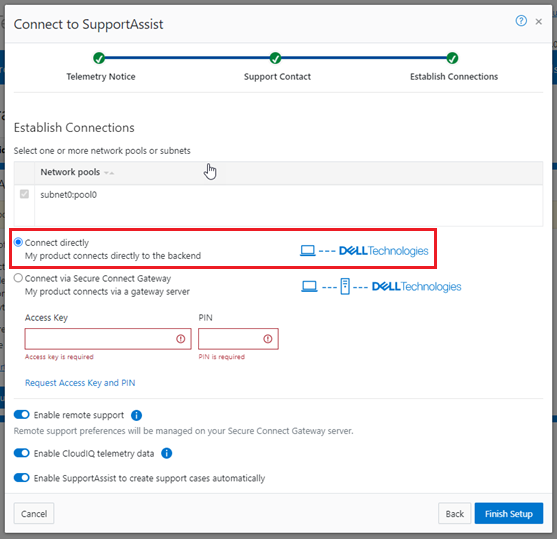Click the Establish Connections step checkmark

coord(452,58)
